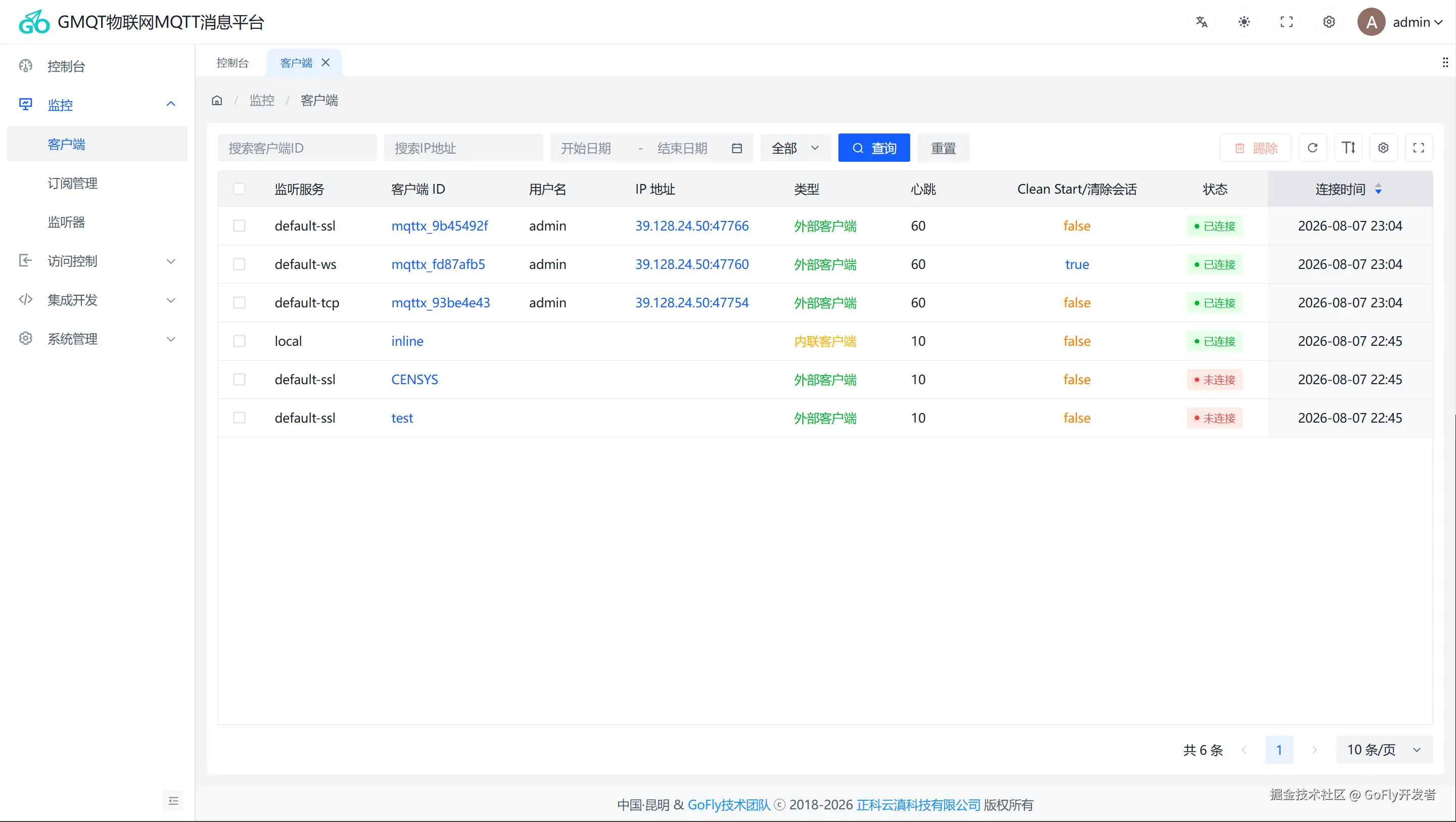Focus the 搜索IP地址 input

(463, 148)
